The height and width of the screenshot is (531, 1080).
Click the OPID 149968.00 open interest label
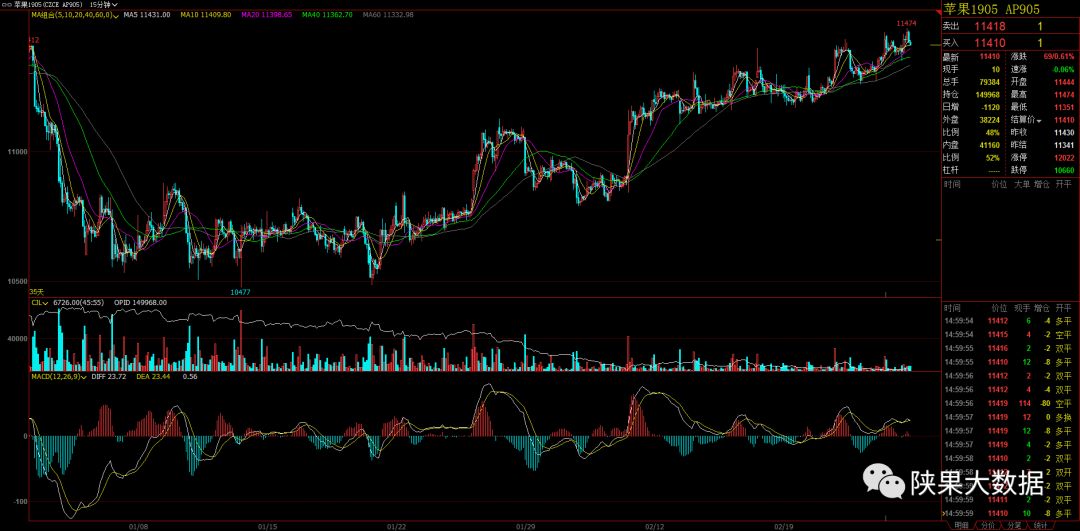[141, 302]
